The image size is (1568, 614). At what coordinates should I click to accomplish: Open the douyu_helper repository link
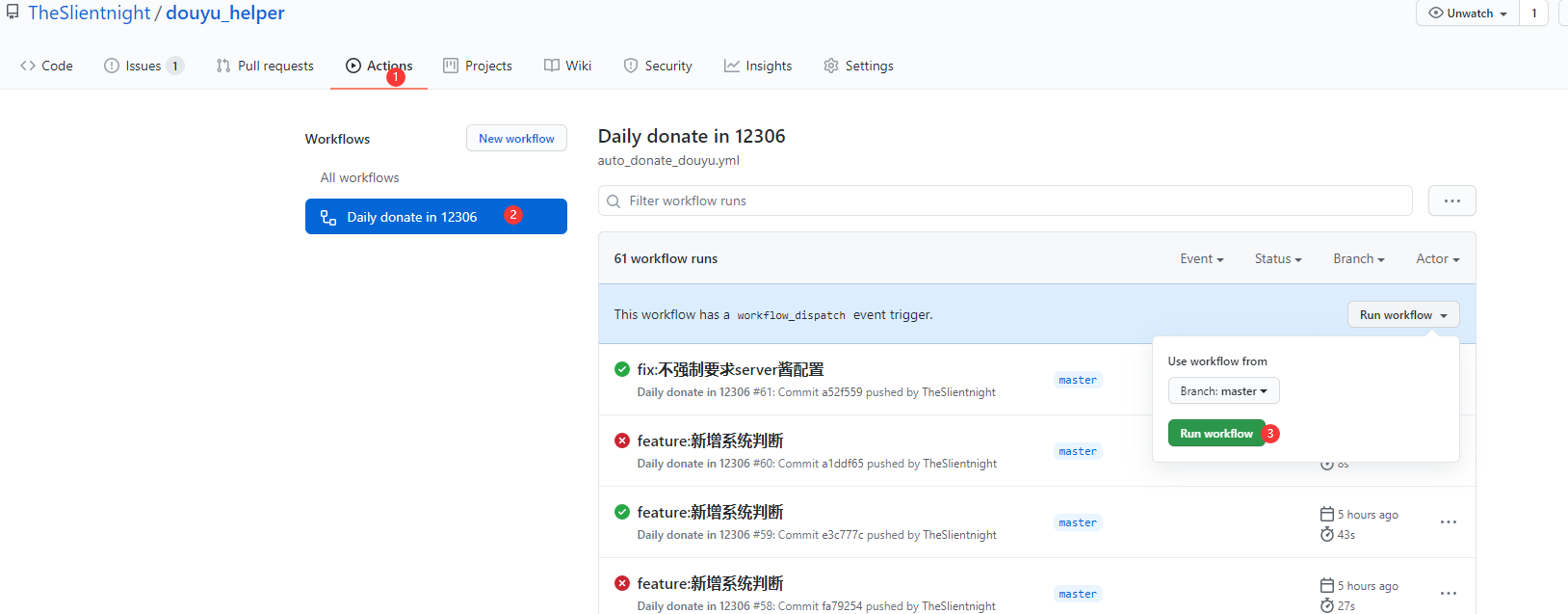[225, 13]
